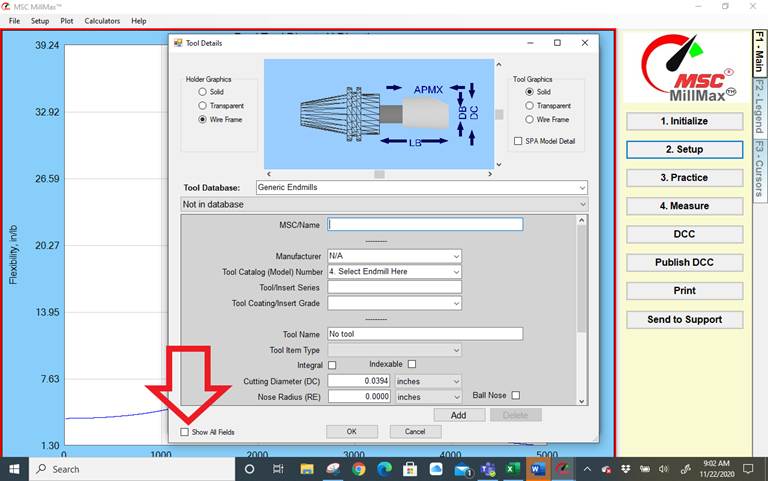Screen dimensions: 768x481
Task: Select Transparent tool graphics option
Action: click(x=529, y=105)
